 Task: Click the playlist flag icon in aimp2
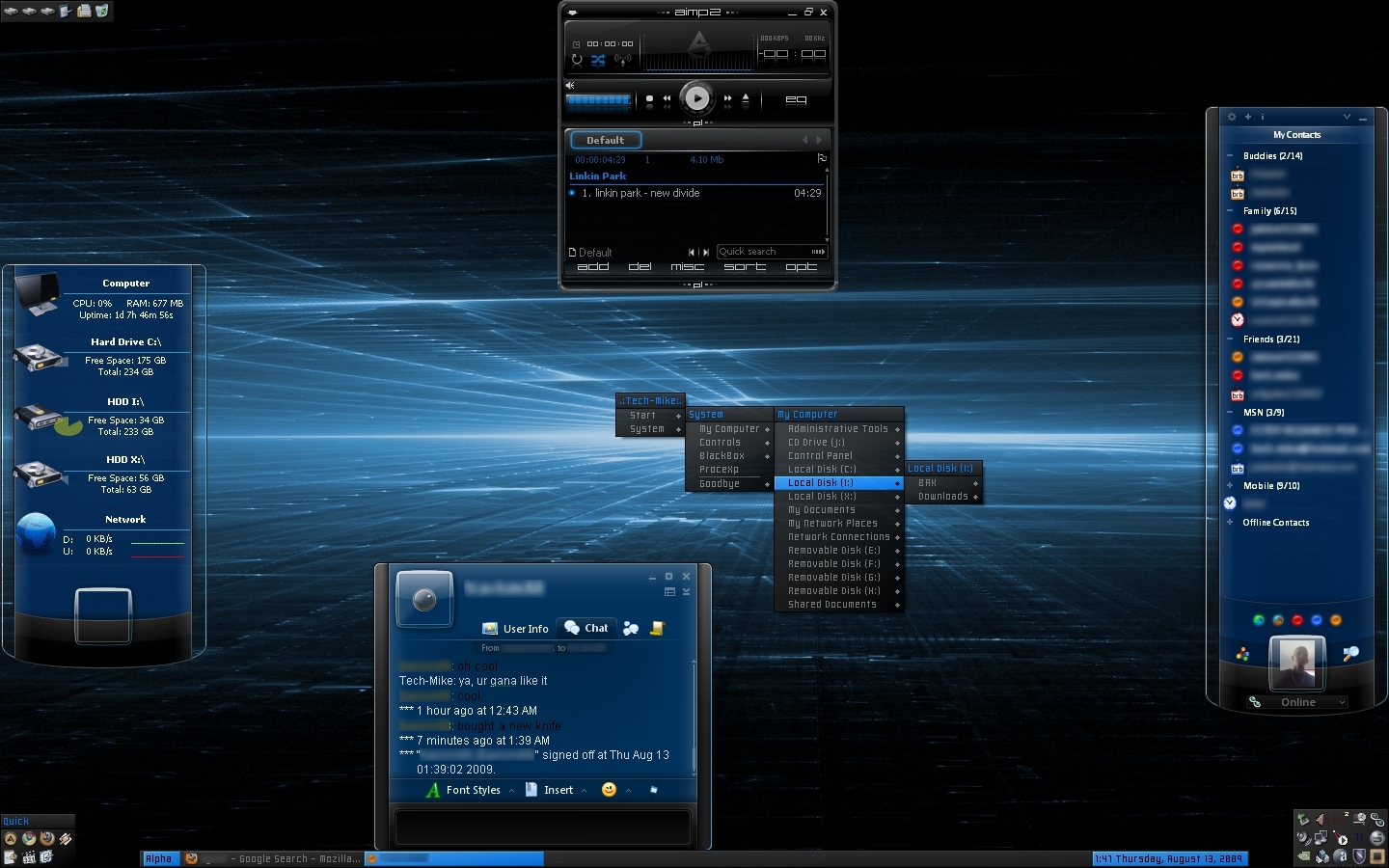822,158
